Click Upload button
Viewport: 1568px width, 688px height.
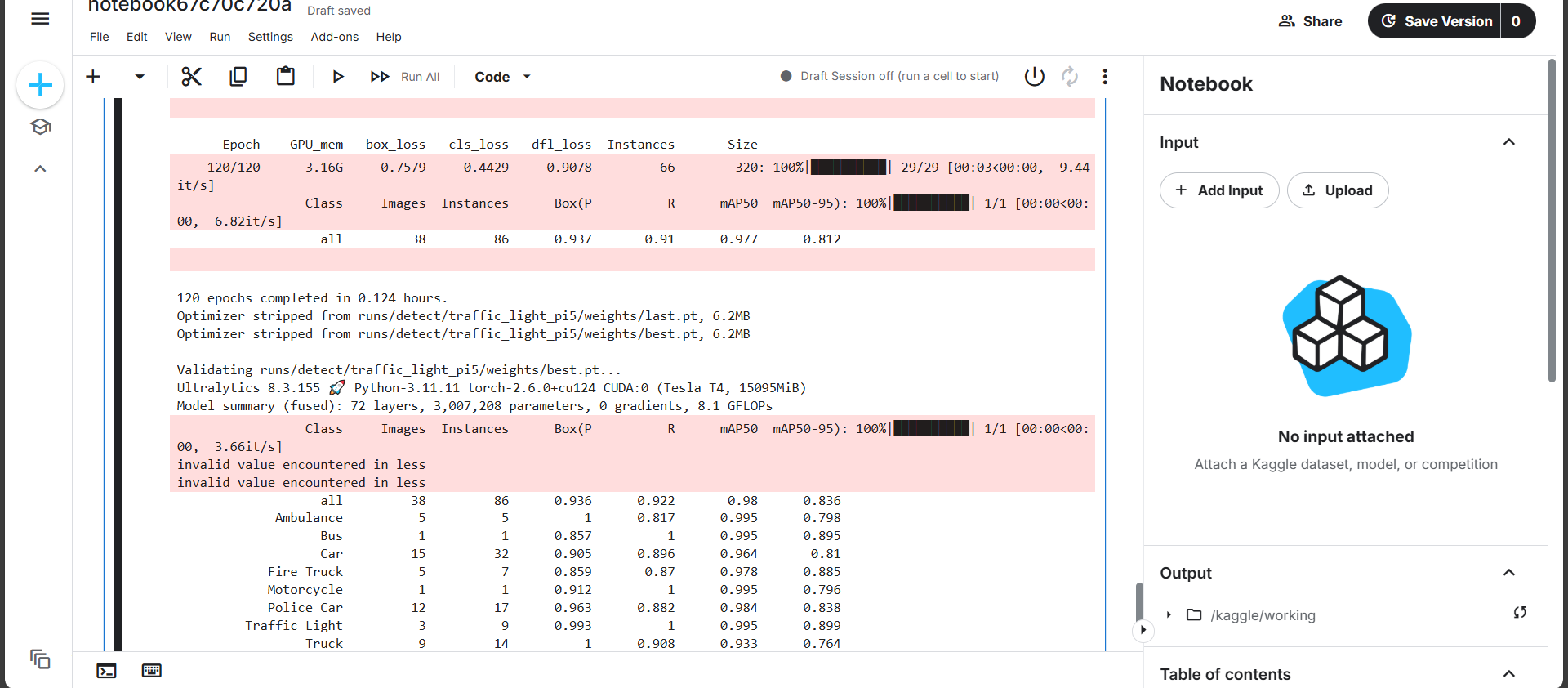coord(1338,190)
